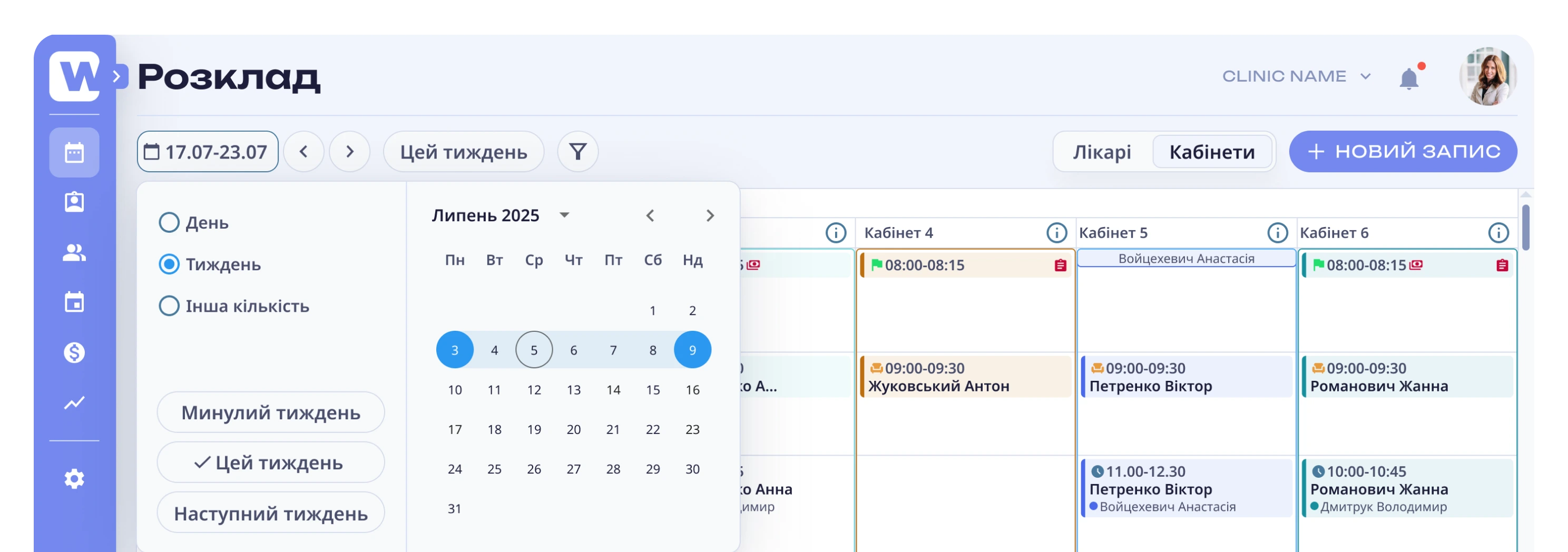This screenshot has width=1568, height=552.
Task: Switch to the Лікарі tab
Action: click(1102, 152)
